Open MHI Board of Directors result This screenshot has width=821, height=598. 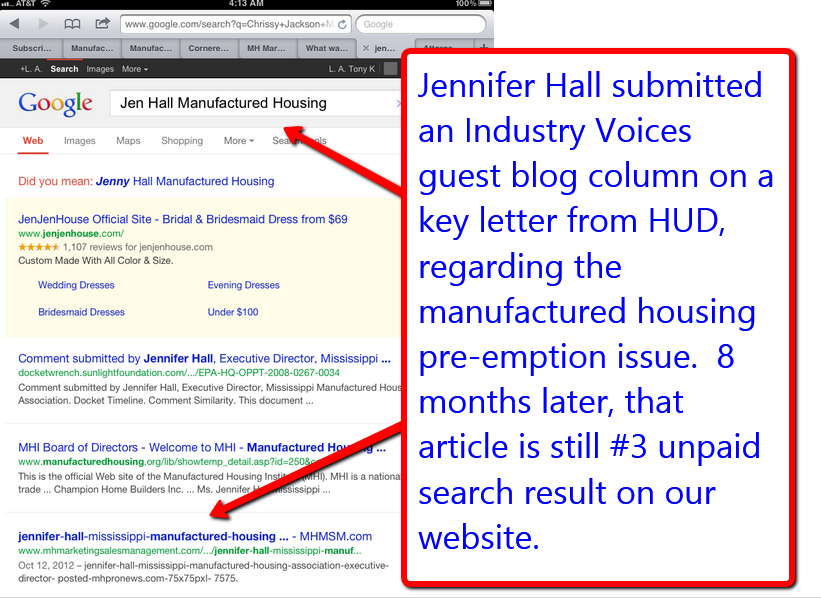pos(202,448)
